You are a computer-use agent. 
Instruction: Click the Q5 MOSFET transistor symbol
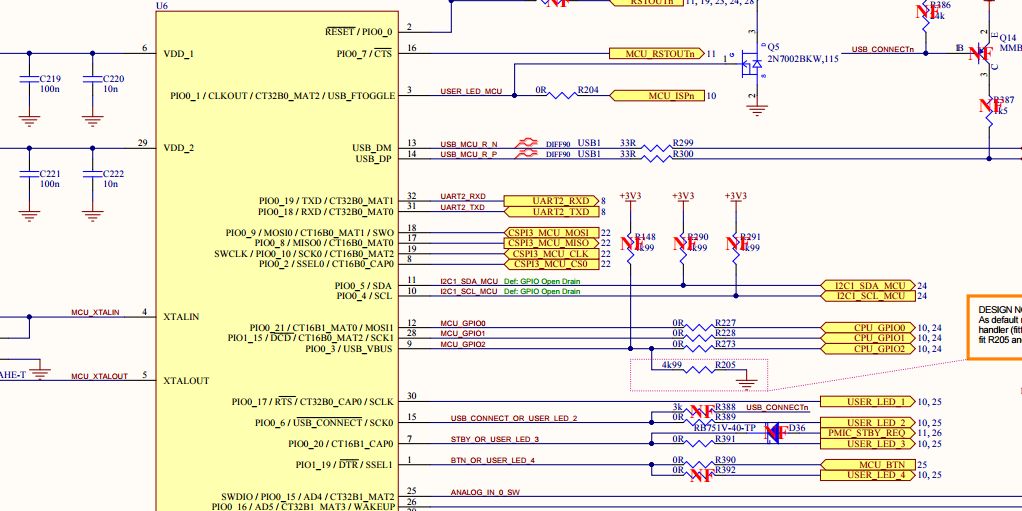coord(749,67)
